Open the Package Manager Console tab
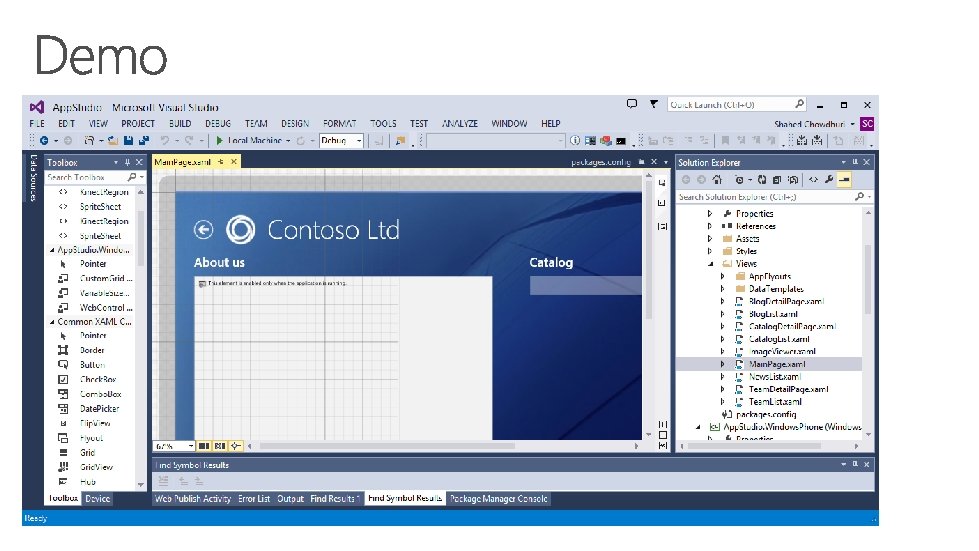Image resolution: width=979 pixels, height=551 pixels. 498,499
